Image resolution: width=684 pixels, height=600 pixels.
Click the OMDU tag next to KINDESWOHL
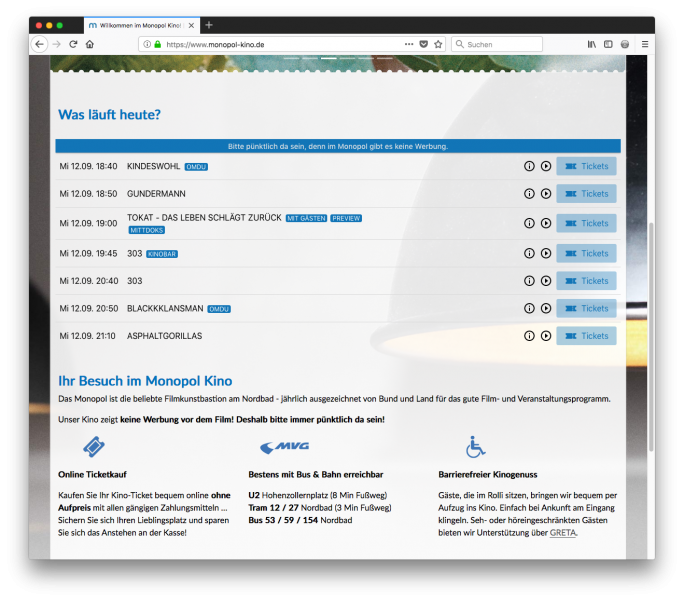click(196, 167)
